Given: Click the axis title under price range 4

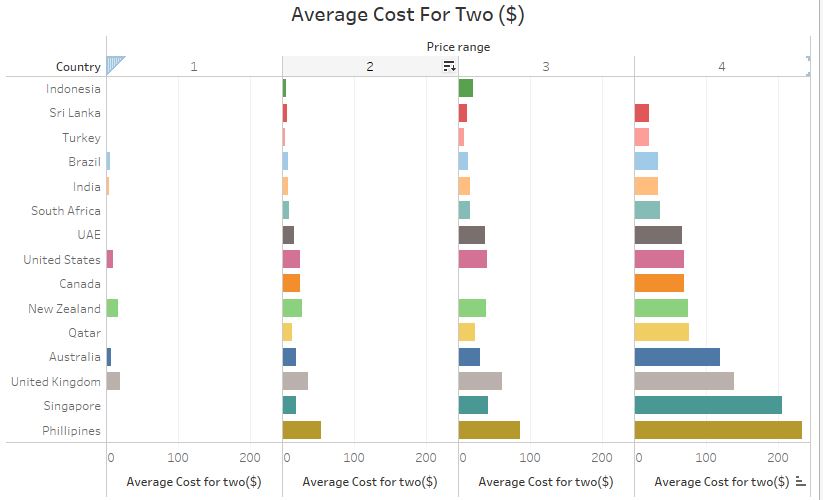Looking at the screenshot, I should [x=722, y=481].
